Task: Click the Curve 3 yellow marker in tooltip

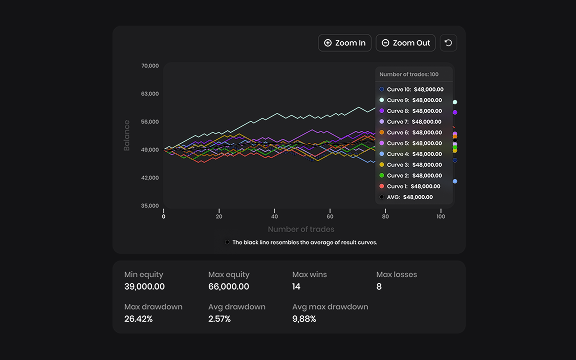Action: coord(382,165)
